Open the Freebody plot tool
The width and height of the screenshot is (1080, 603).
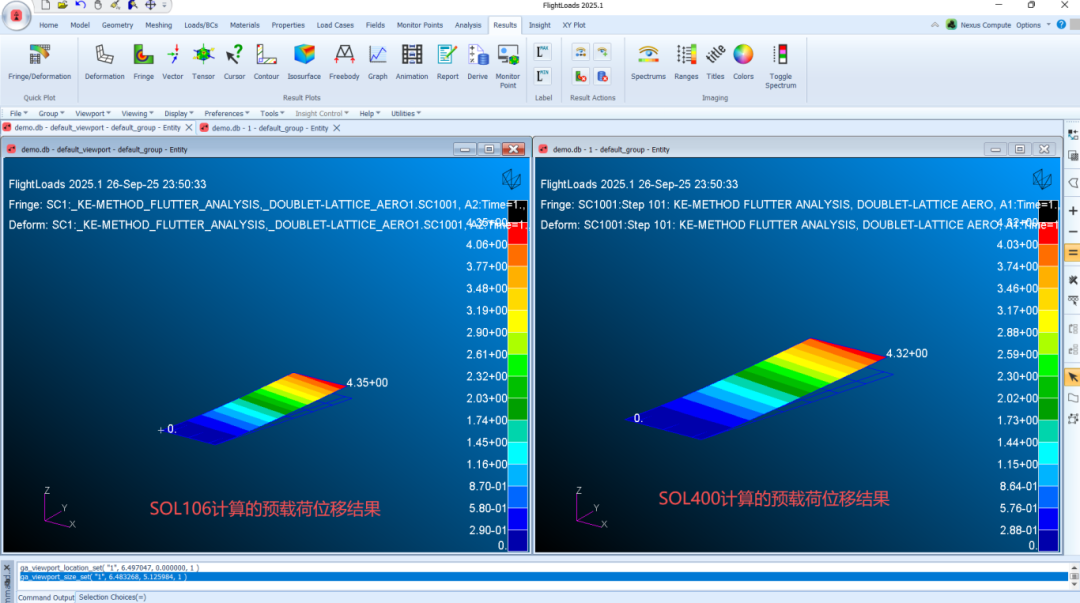point(344,61)
